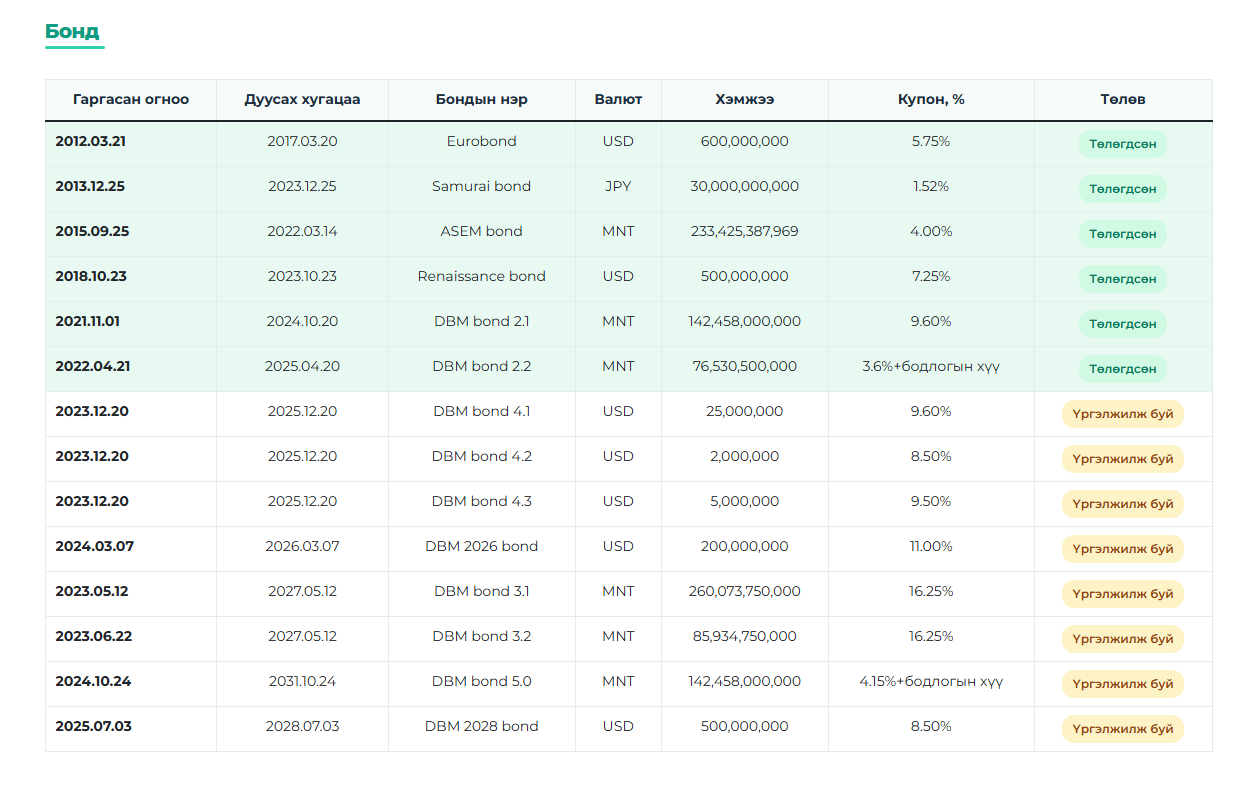
Task: Select the Бондын нэр column header
Action: pos(481,100)
